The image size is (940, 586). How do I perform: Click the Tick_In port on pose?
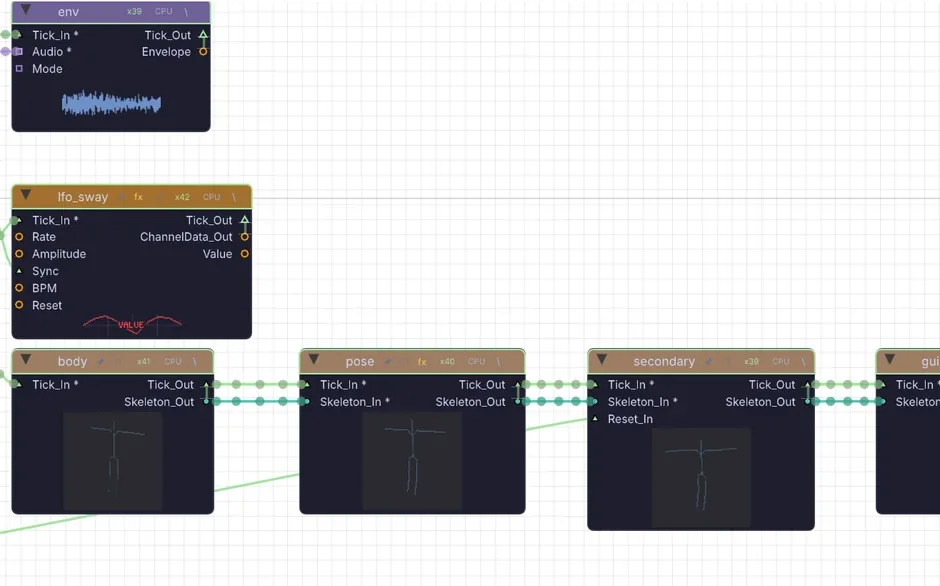coord(306,384)
